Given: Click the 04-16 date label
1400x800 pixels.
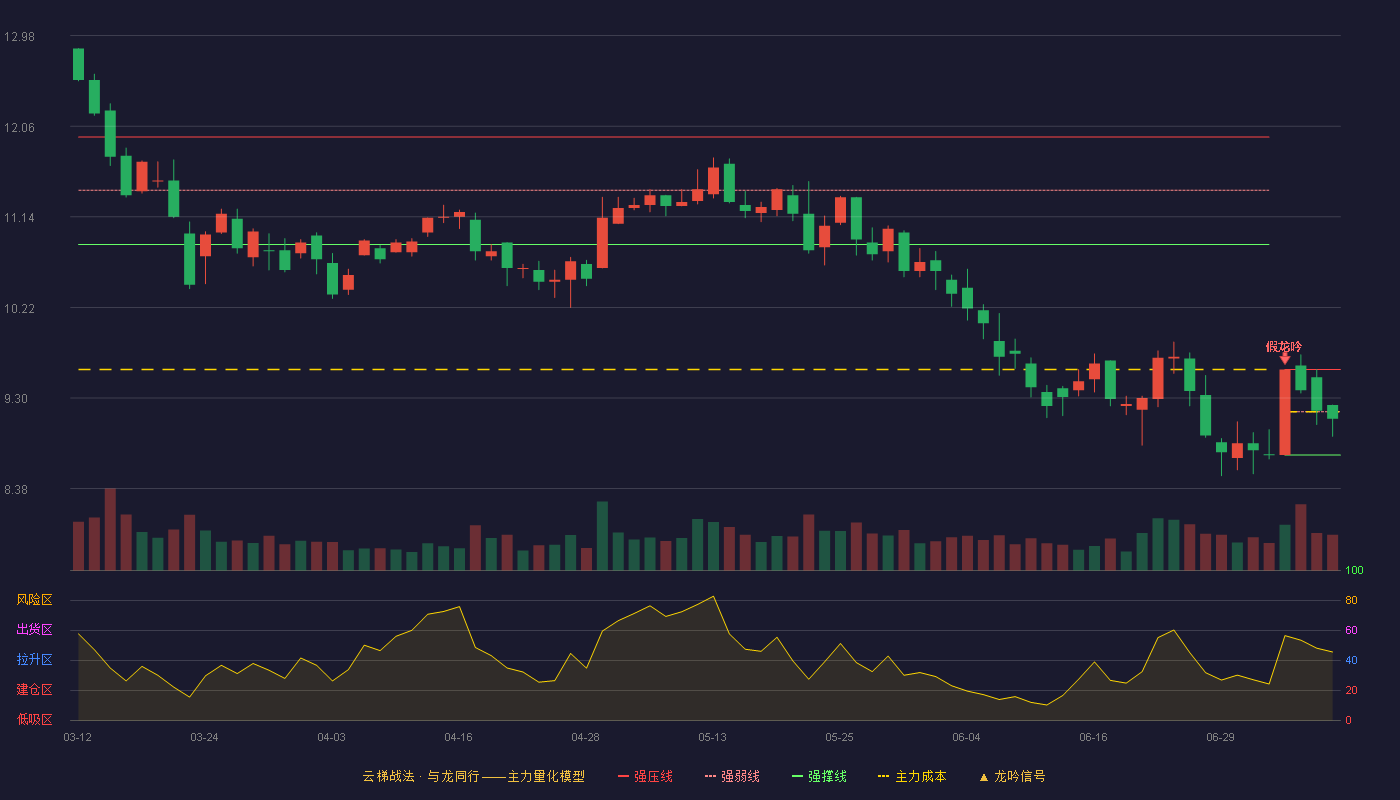Looking at the screenshot, I should pos(458,737).
